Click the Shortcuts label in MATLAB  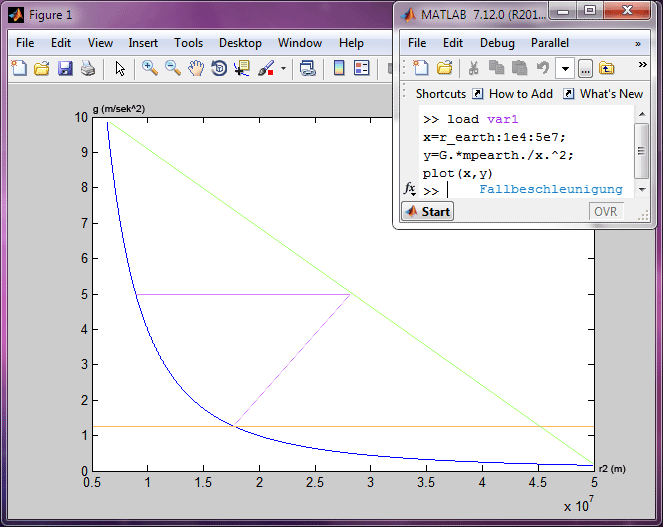[x=441, y=93]
